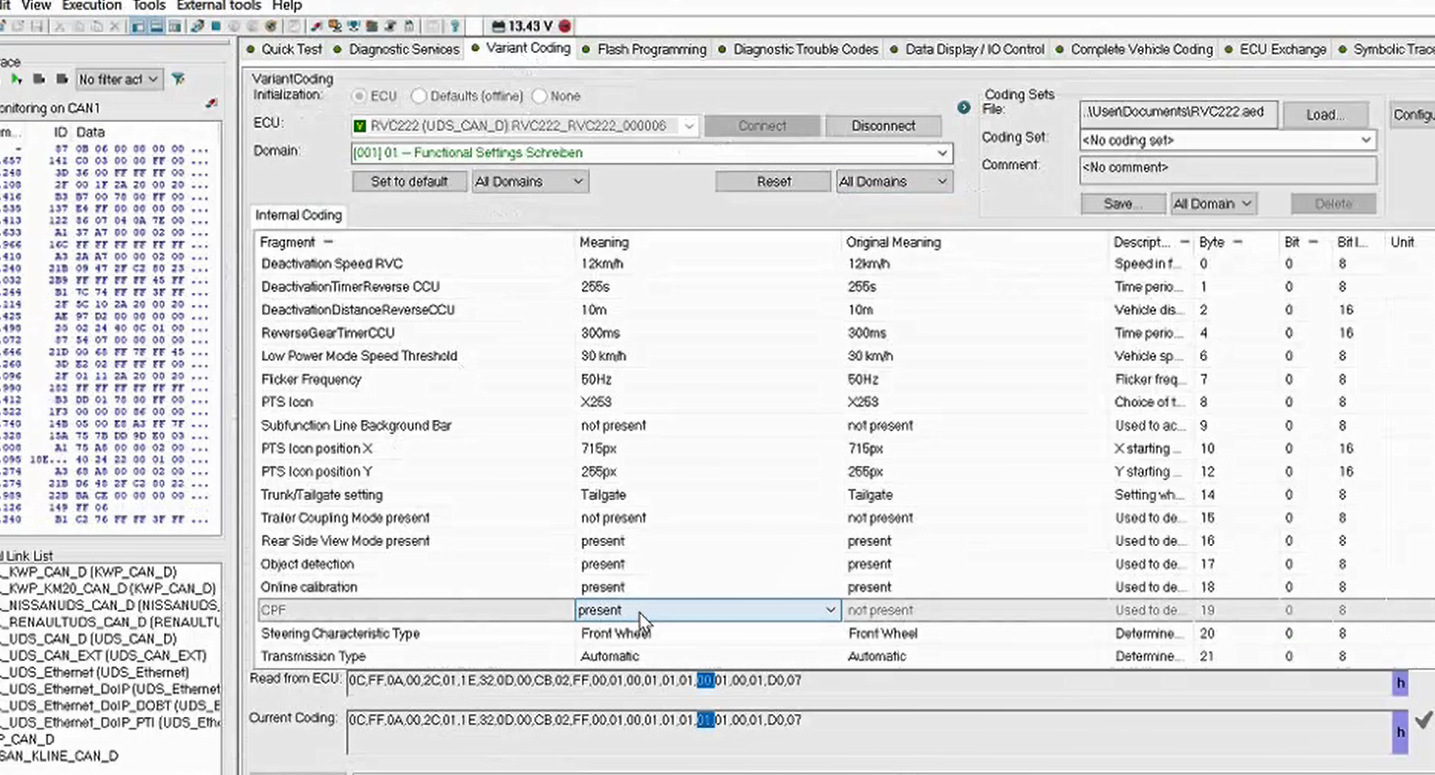
Task: Open All Domains dropdown beside Set to default
Action: [530, 181]
